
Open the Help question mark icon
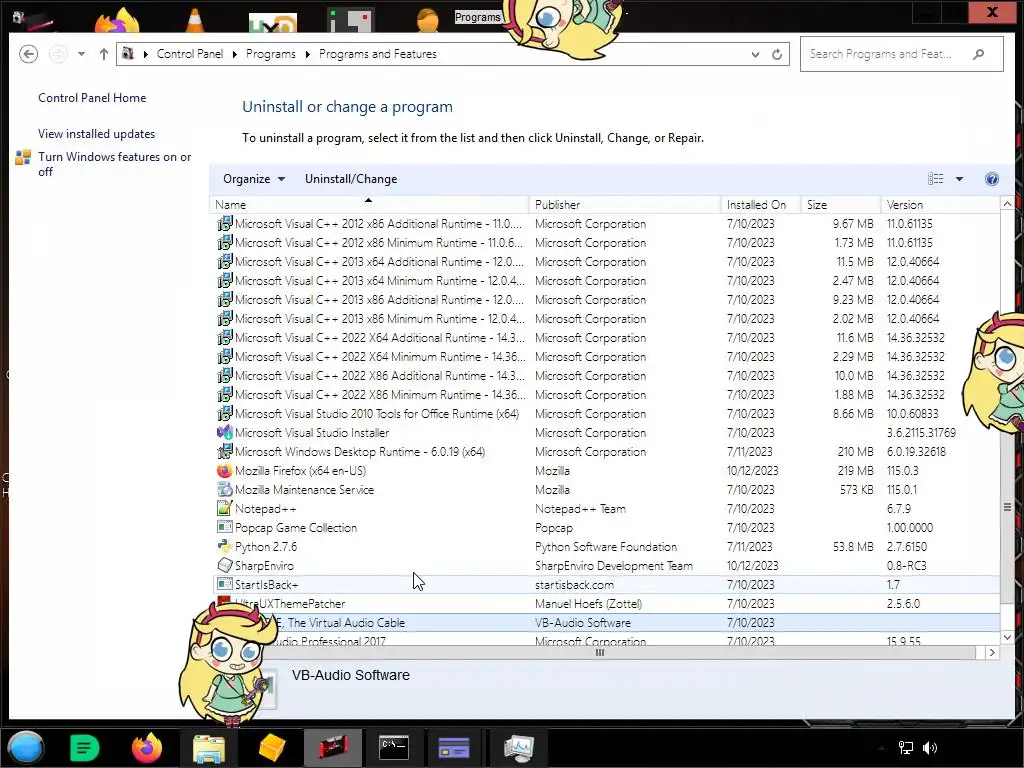pyautogui.click(x=991, y=179)
